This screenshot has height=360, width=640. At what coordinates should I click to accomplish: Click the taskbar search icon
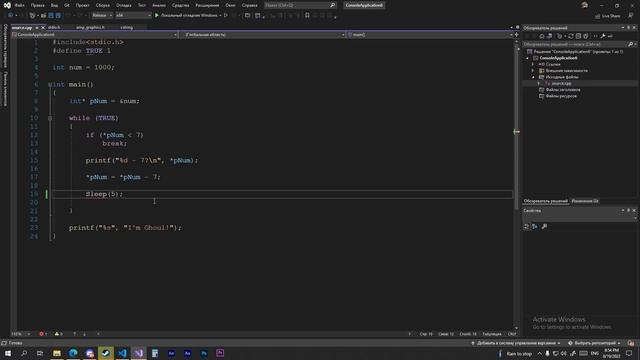click(x=24, y=353)
